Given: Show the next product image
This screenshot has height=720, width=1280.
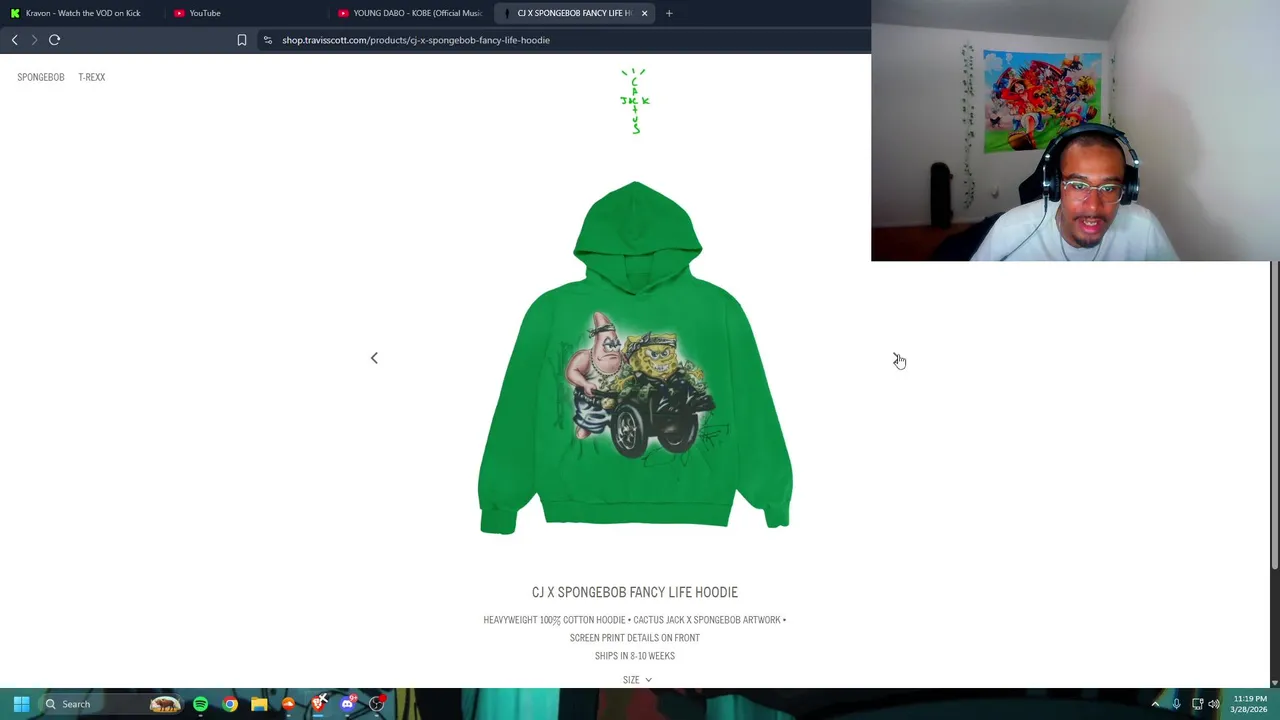Looking at the screenshot, I should [x=896, y=358].
